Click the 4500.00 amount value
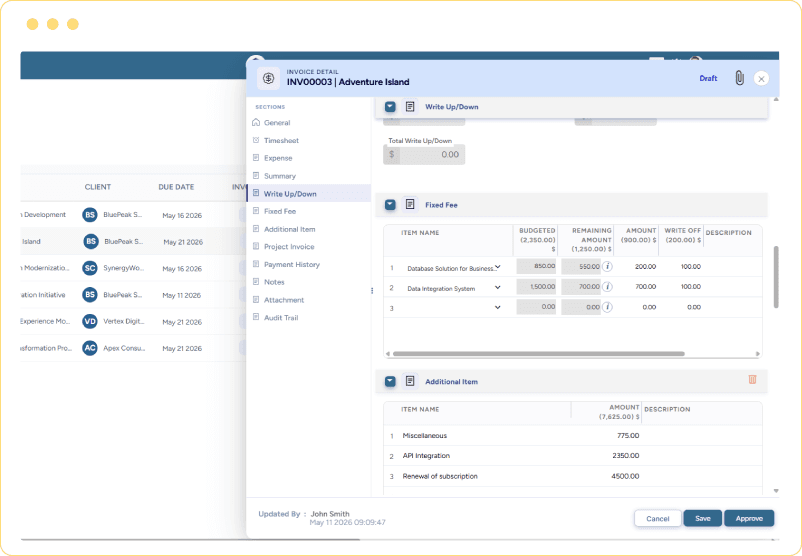 point(625,476)
